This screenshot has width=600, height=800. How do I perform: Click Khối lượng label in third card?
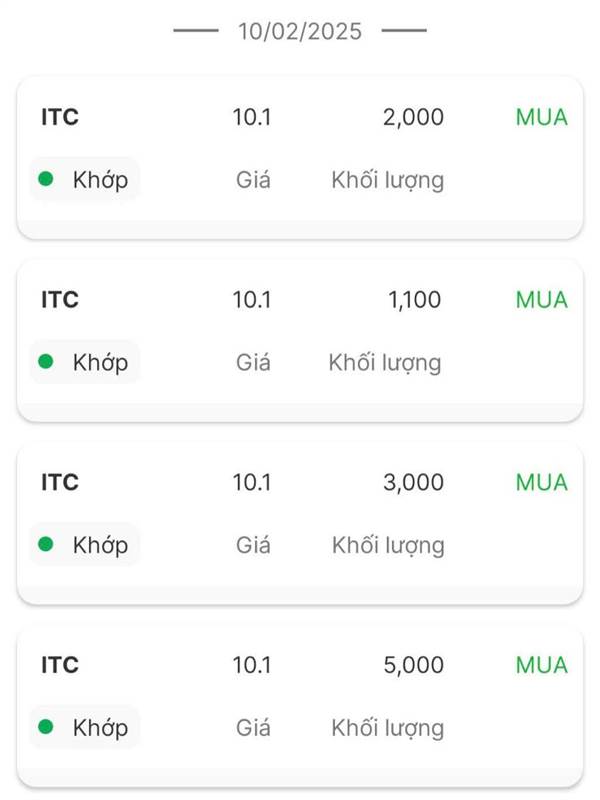(388, 546)
